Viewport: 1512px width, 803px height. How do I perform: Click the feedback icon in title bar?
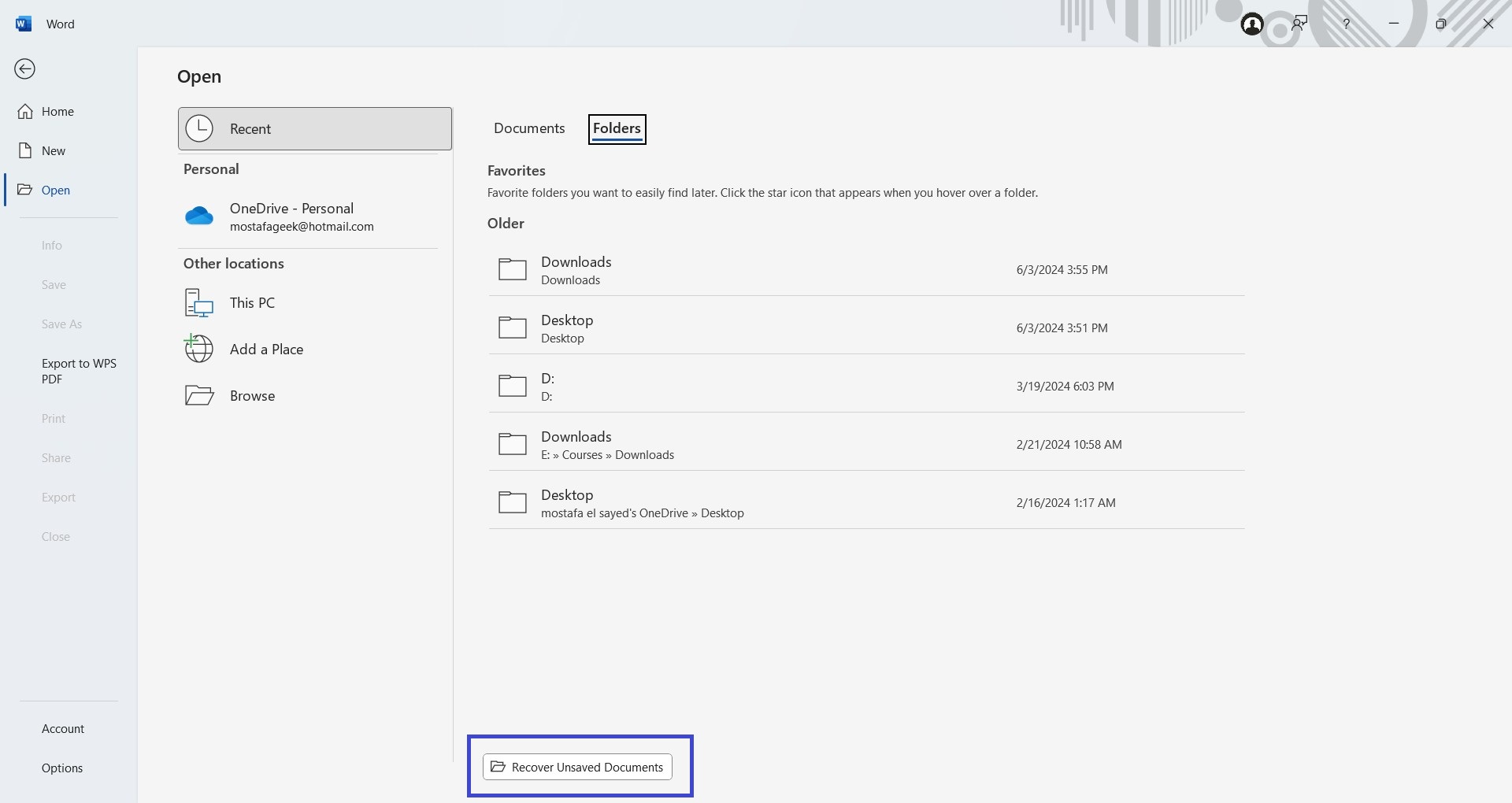coord(1299,24)
